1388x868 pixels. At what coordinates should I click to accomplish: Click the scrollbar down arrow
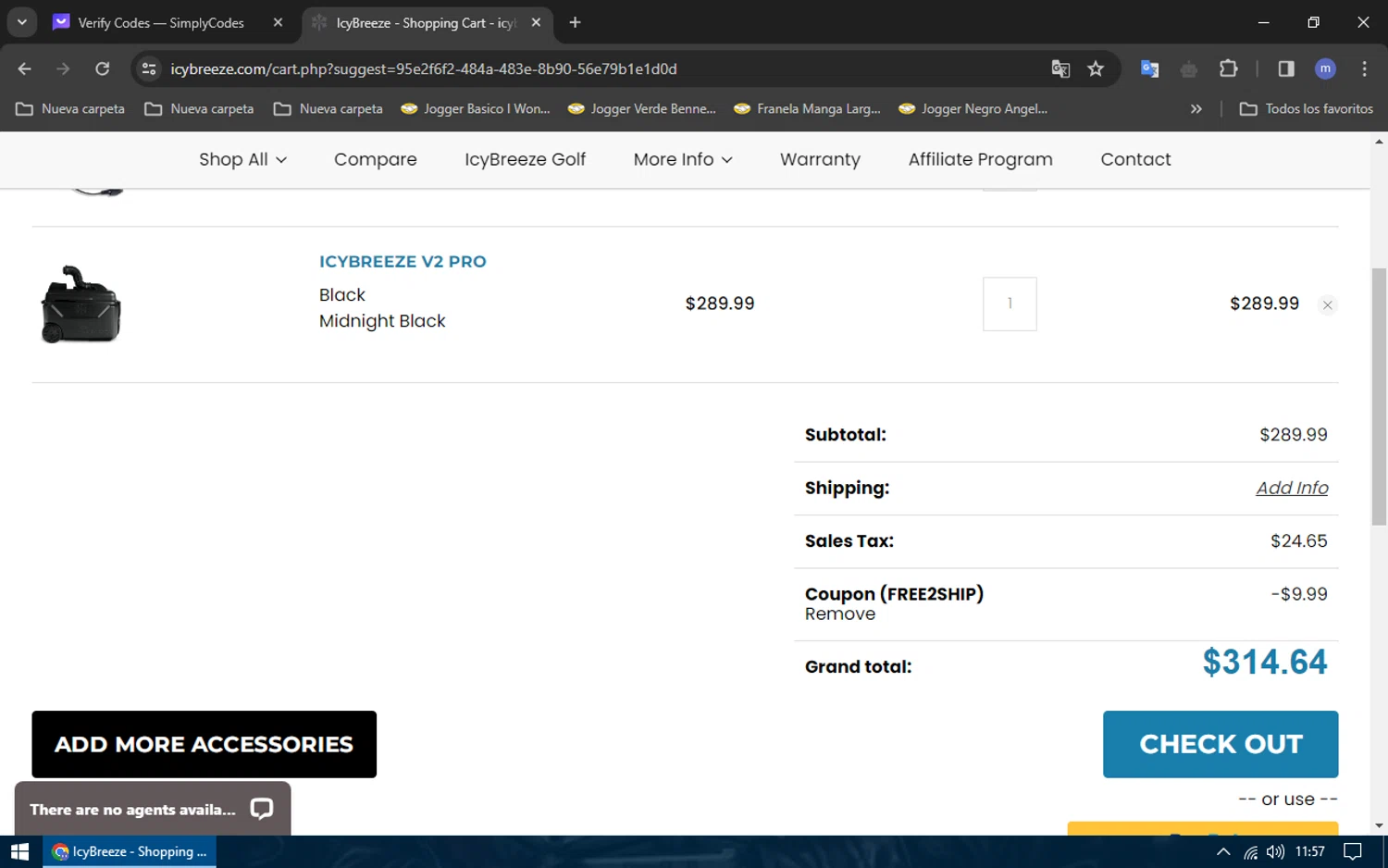pyautogui.click(x=1379, y=826)
